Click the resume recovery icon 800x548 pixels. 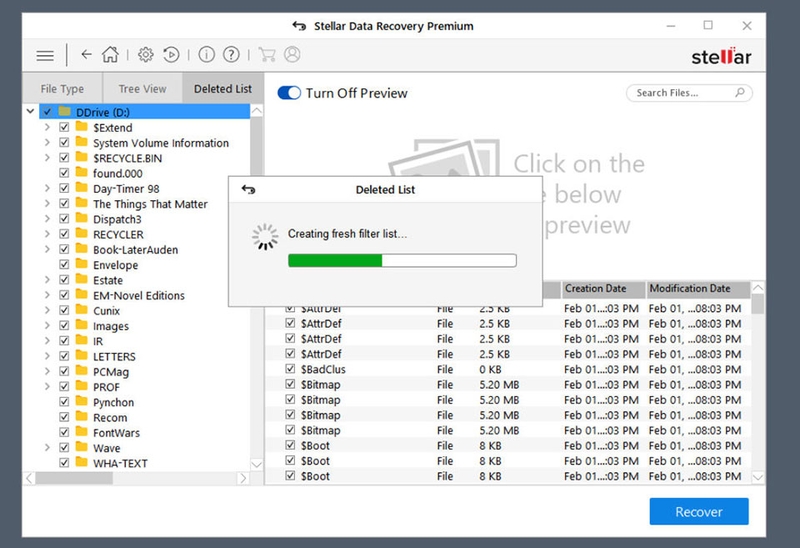click(x=171, y=55)
